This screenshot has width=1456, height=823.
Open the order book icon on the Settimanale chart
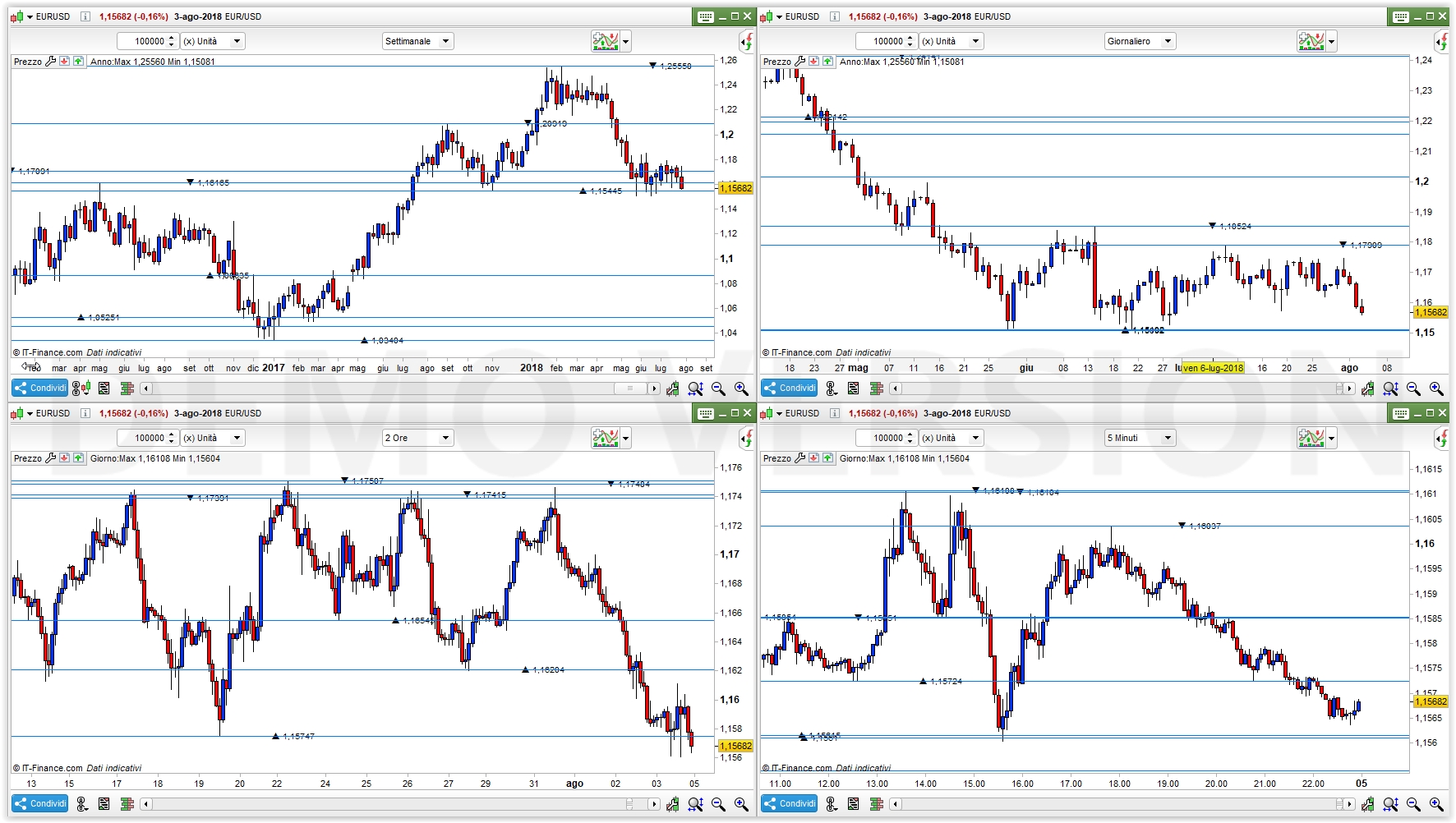(127, 389)
